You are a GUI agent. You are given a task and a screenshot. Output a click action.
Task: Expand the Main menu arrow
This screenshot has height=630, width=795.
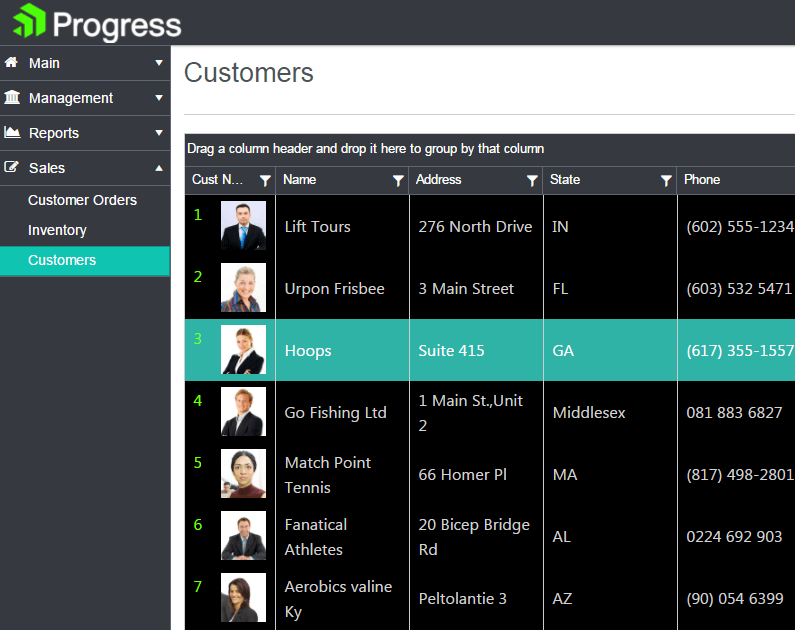(159, 63)
